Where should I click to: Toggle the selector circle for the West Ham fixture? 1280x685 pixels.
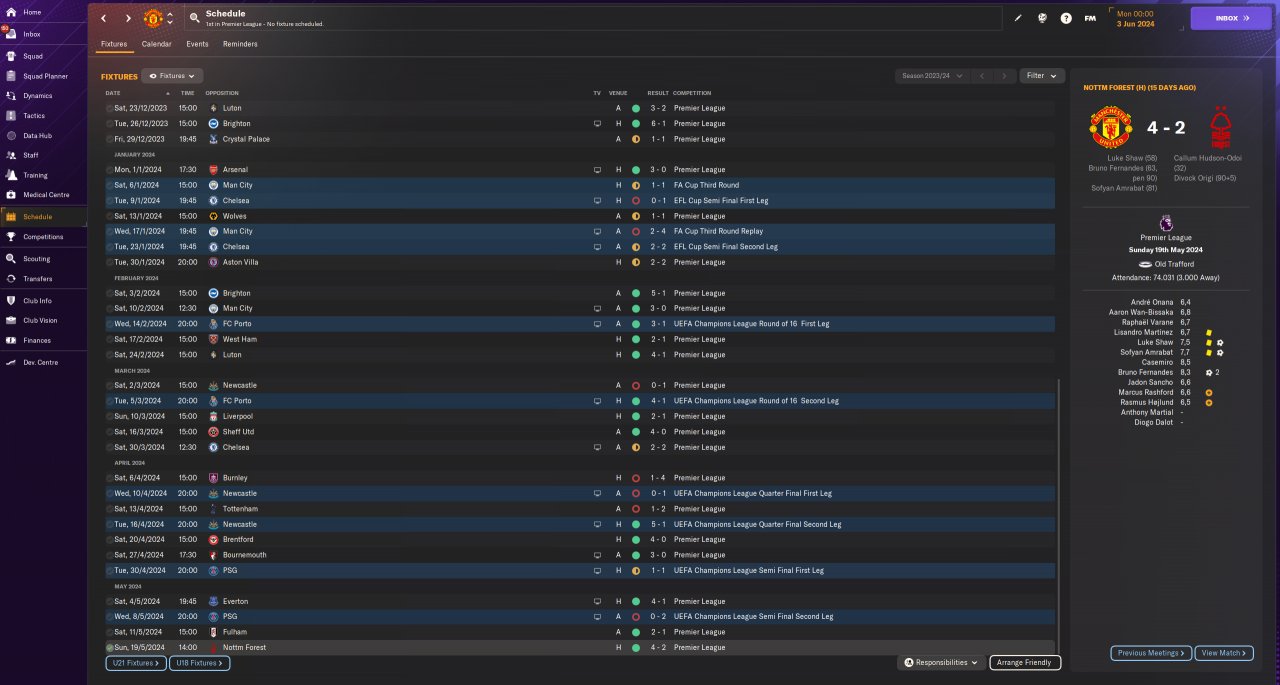(x=109, y=339)
